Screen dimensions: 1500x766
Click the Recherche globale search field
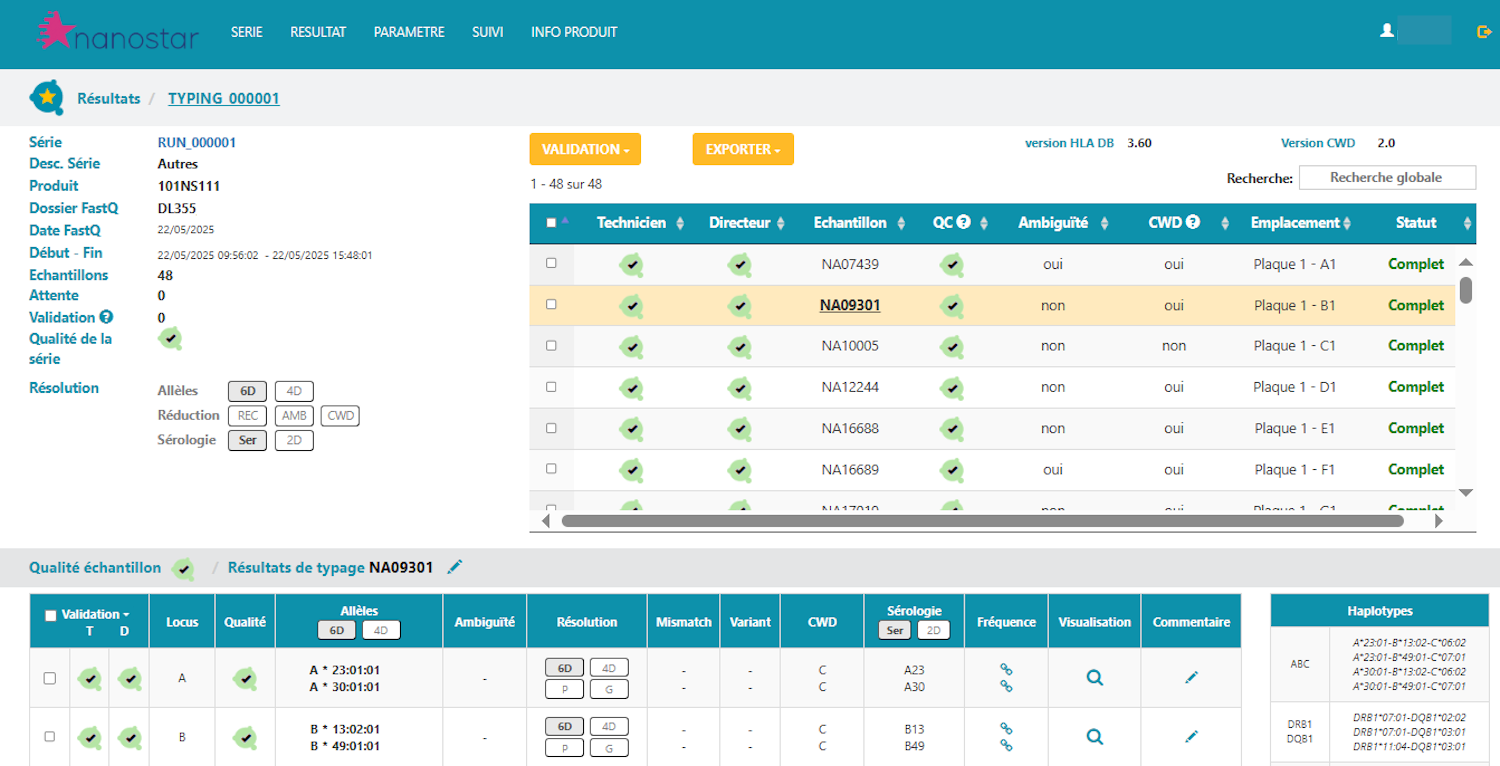pyautogui.click(x=1386, y=178)
